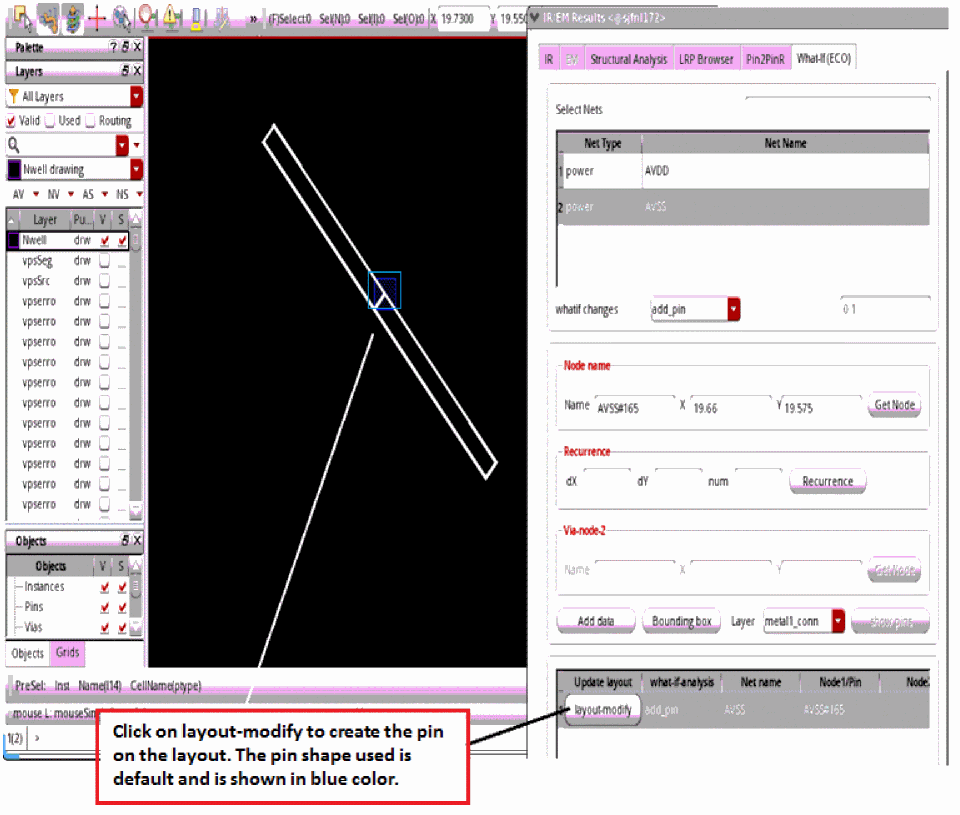Screen dimensions: 960x815
Task: Toggle visibility checkbox for vpsSeg layer
Action: (x=104, y=261)
